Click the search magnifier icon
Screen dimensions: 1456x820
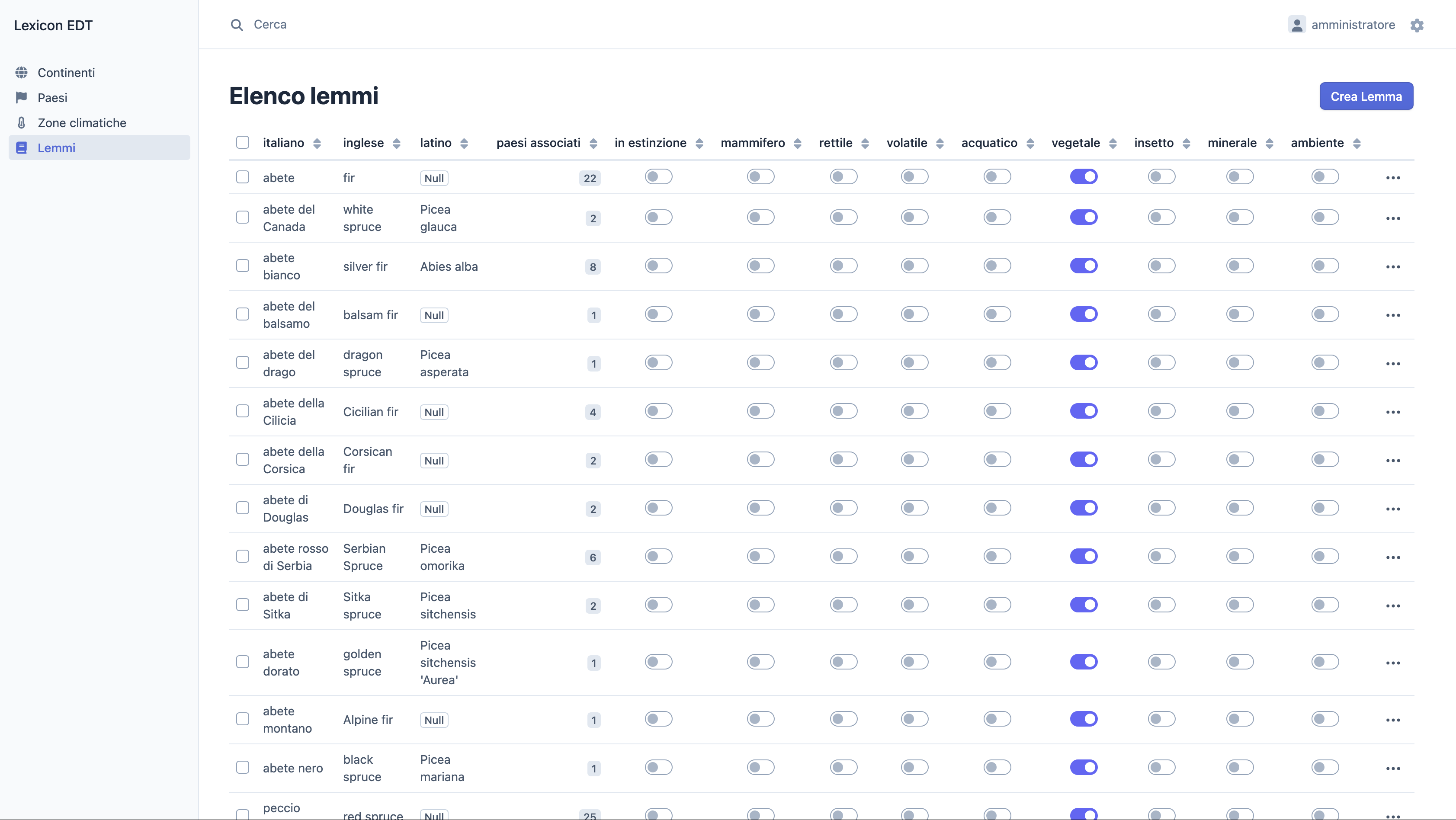(237, 25)
